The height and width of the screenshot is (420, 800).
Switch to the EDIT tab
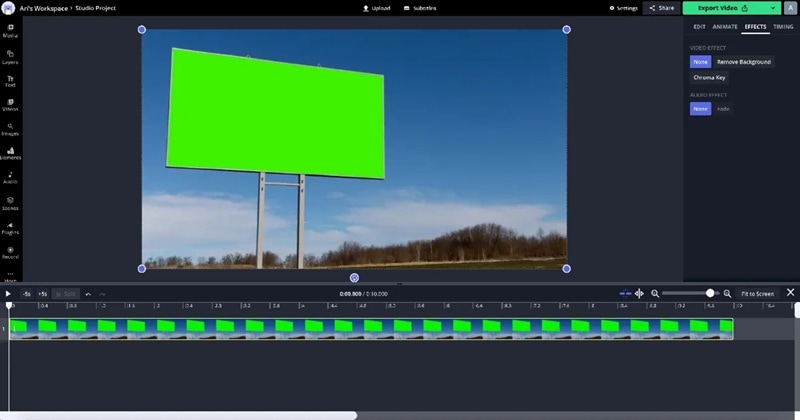point(699,27)
